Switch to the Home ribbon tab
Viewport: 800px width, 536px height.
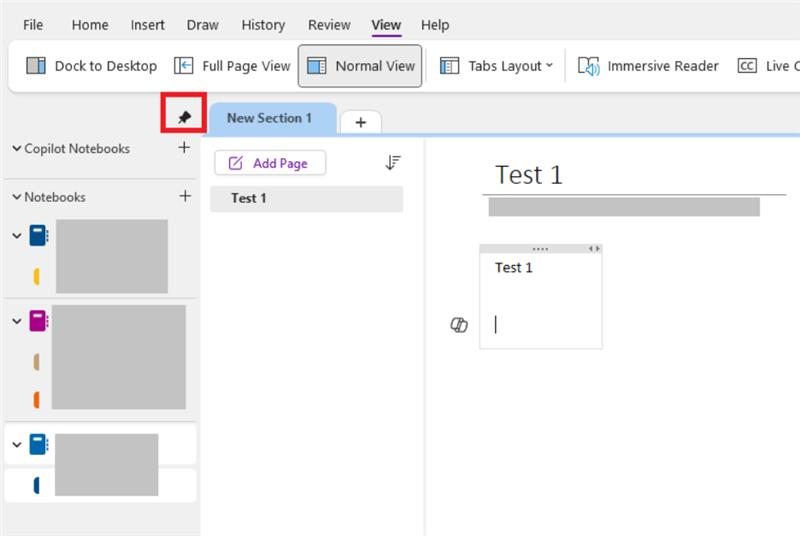90,24
